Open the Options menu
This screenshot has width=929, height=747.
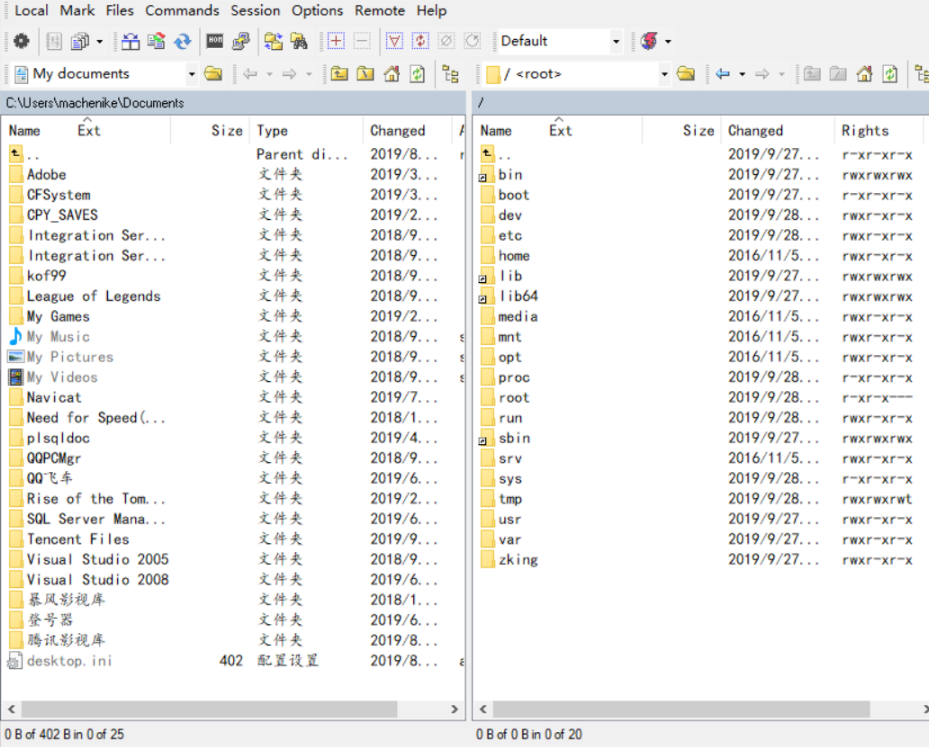[x=317, y=11]
